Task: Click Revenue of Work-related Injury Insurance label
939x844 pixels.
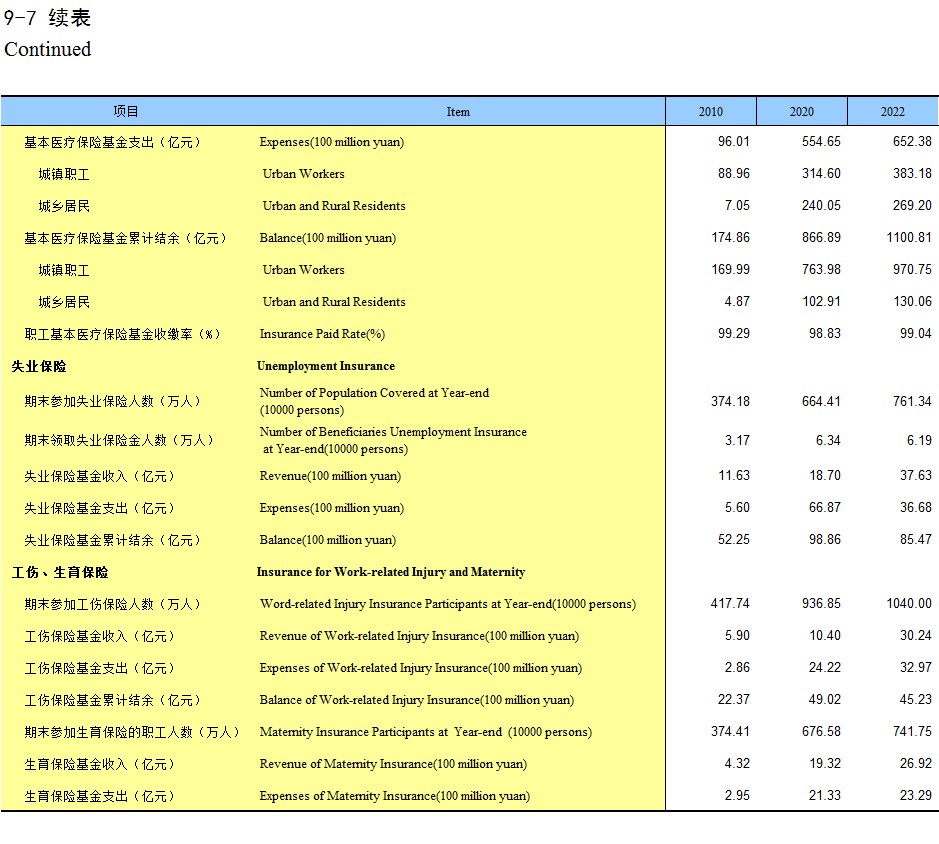Action: click(x=419, y=636)
